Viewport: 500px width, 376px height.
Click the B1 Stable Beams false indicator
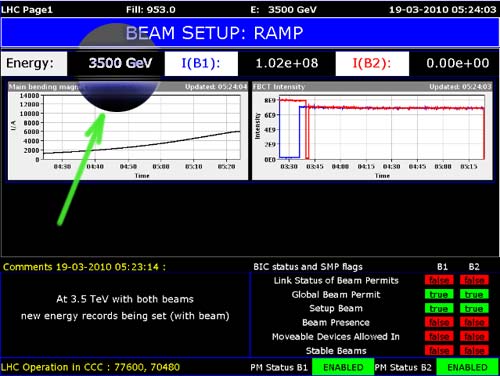[439, 350]
